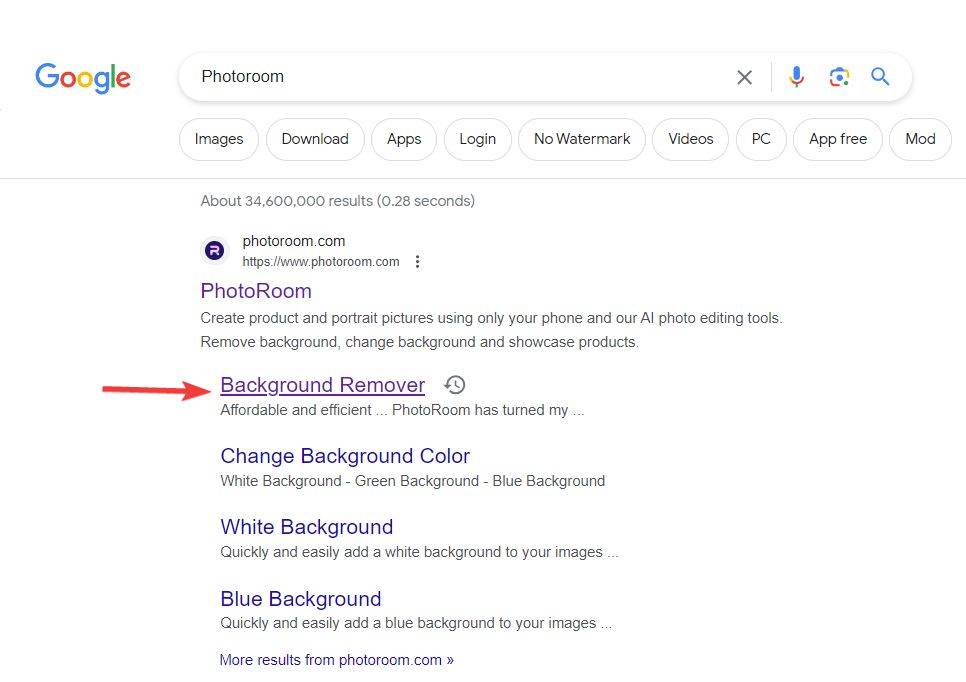Choose the Login filter chip
This screenshot has height=682, width=966.
pos(477,139)
